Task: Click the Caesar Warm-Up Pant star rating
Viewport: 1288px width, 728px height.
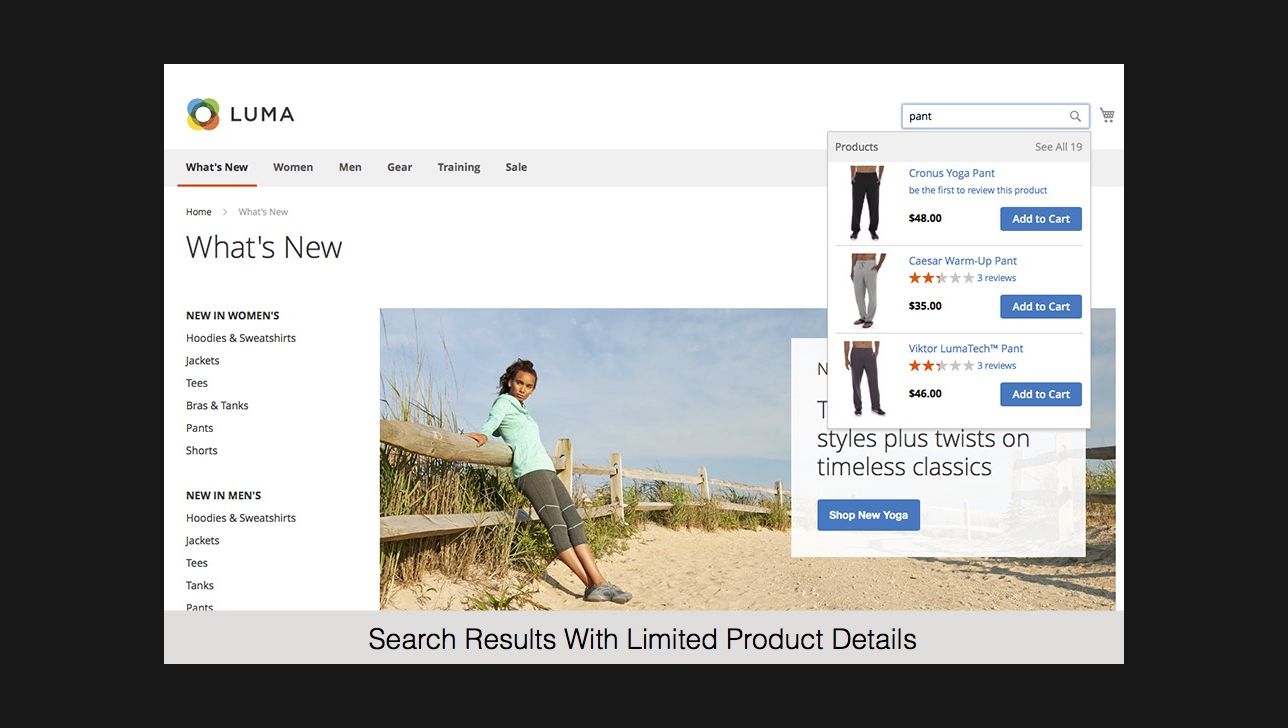Action: point(940,278)
